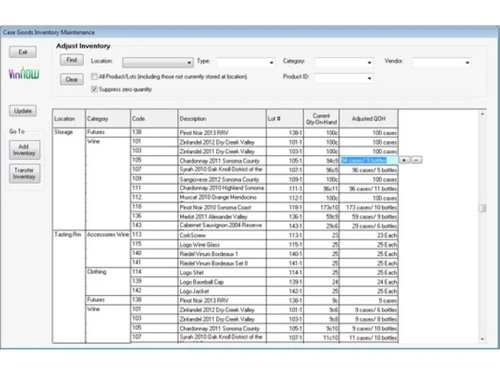This screenshot has height=375, width=500.
Task: Select the Accessories Wine category cell
Action: click(108, 248)
